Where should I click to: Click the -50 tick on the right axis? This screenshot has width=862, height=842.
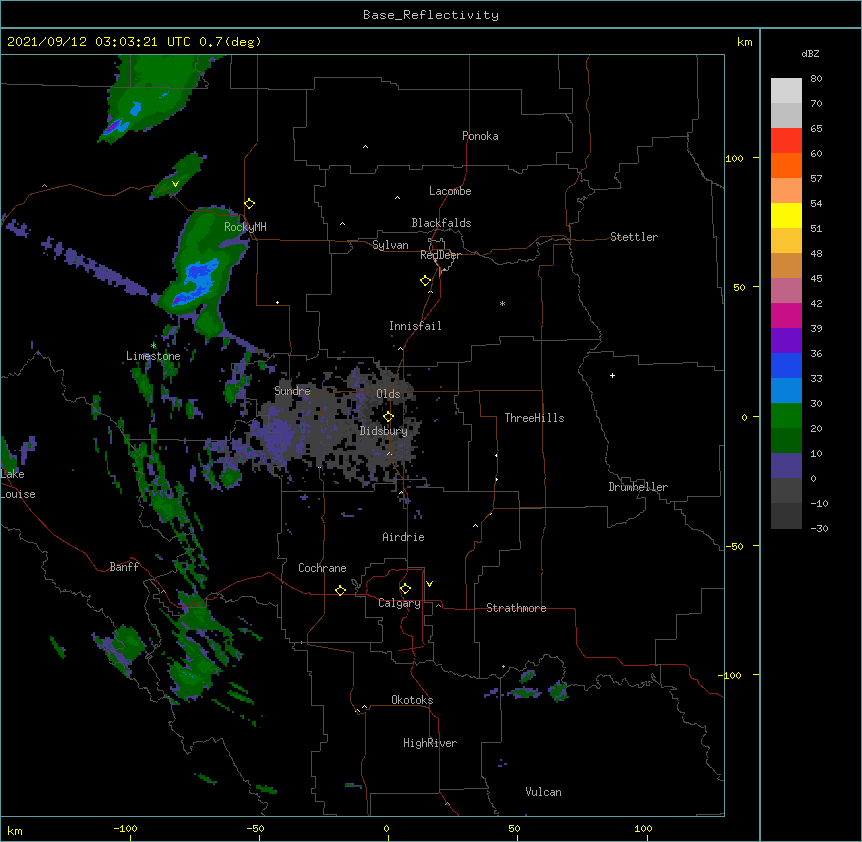coord(734,546)
